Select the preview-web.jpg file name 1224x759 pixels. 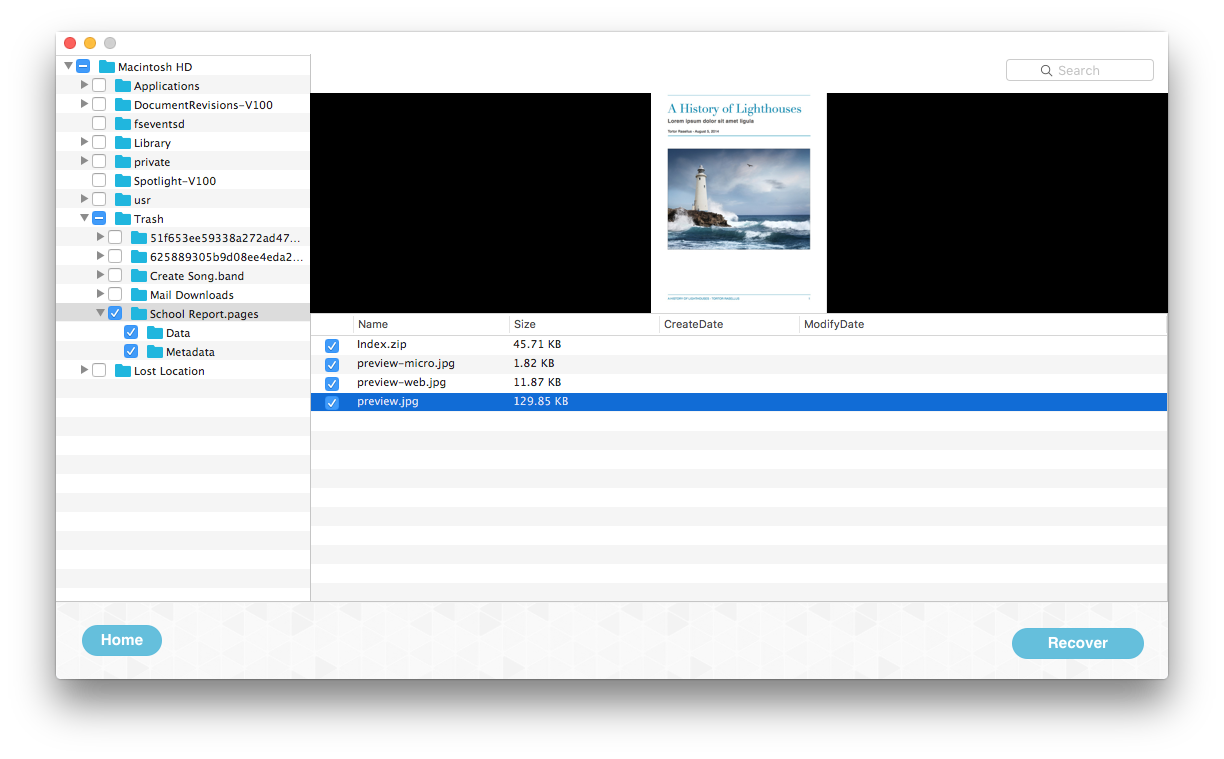(x=402, y=383)
